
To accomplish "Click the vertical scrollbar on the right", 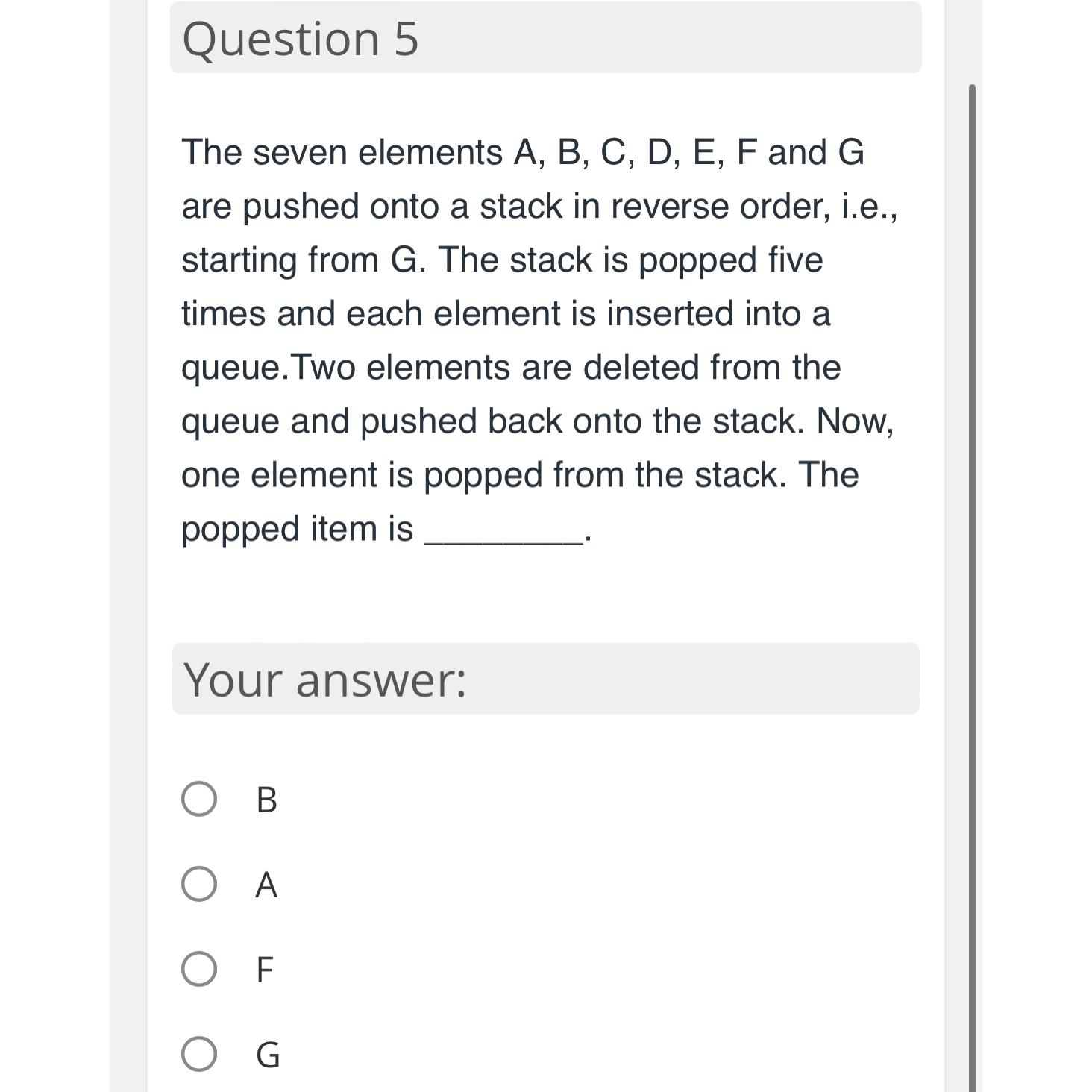I will coord(972,522).
